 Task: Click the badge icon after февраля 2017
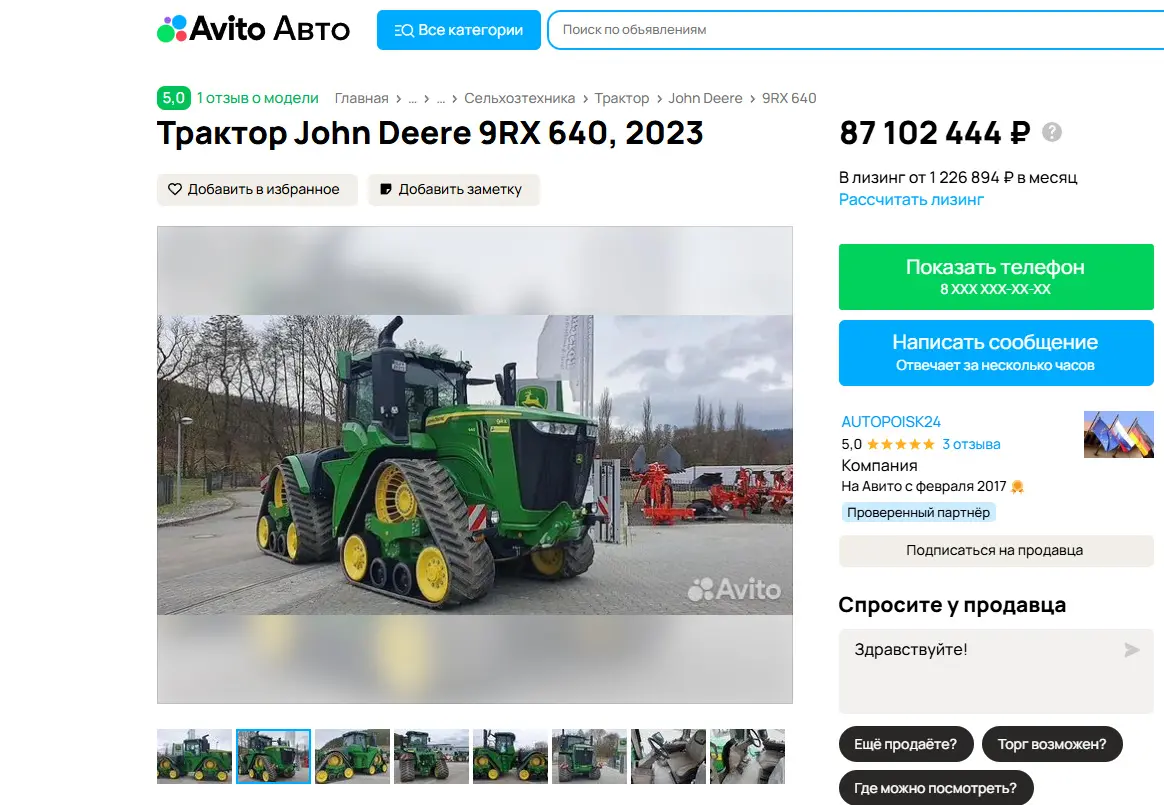pyautogui.click(x=1017, y=486)
